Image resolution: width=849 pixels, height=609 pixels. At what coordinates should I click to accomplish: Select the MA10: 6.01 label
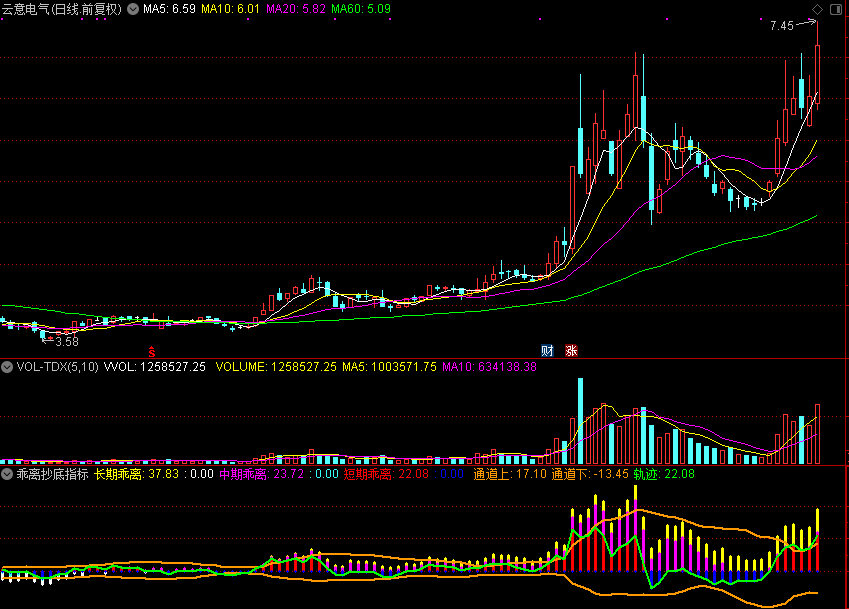[230, 9]
